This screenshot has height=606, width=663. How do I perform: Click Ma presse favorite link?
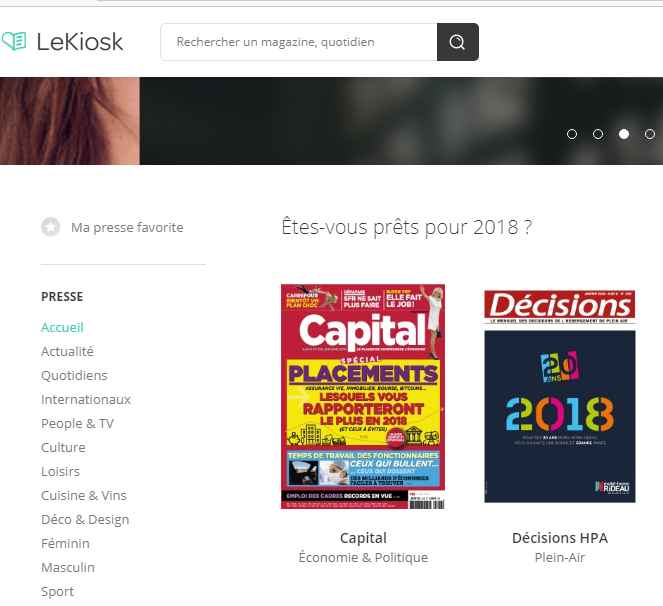(x=127, y=228)
